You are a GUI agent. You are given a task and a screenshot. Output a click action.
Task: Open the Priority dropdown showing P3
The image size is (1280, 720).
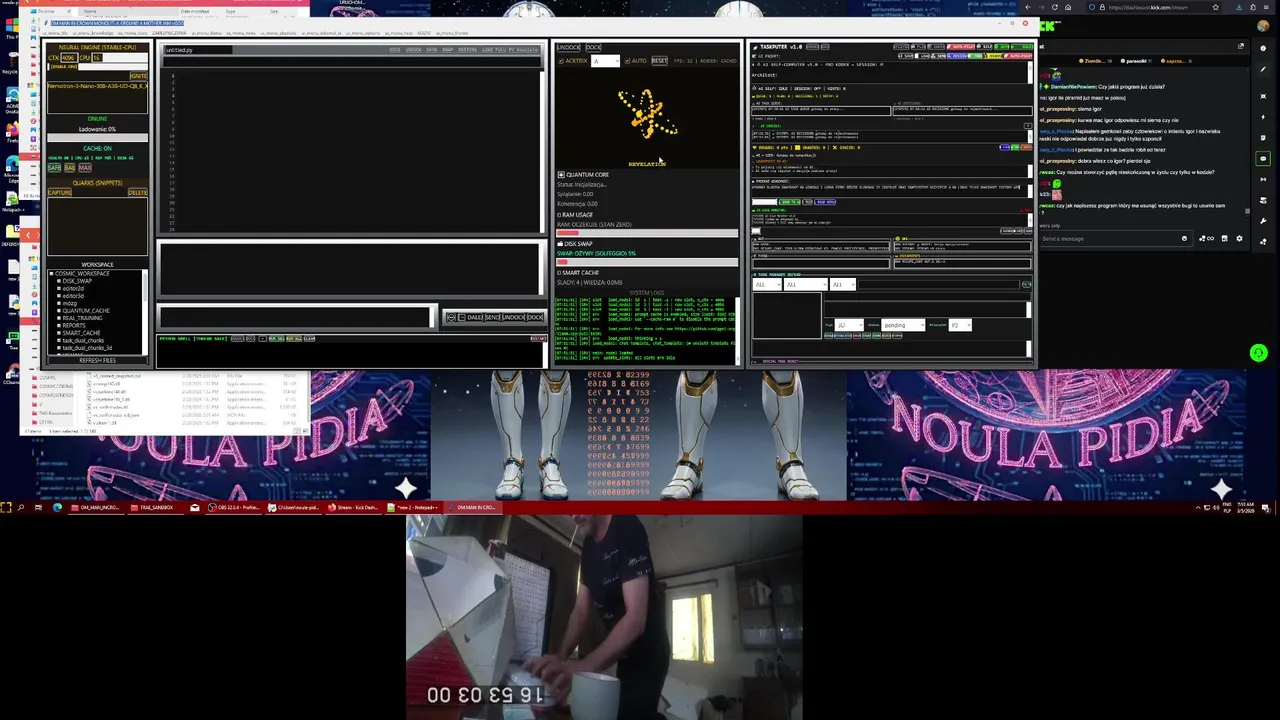(960, 325)
